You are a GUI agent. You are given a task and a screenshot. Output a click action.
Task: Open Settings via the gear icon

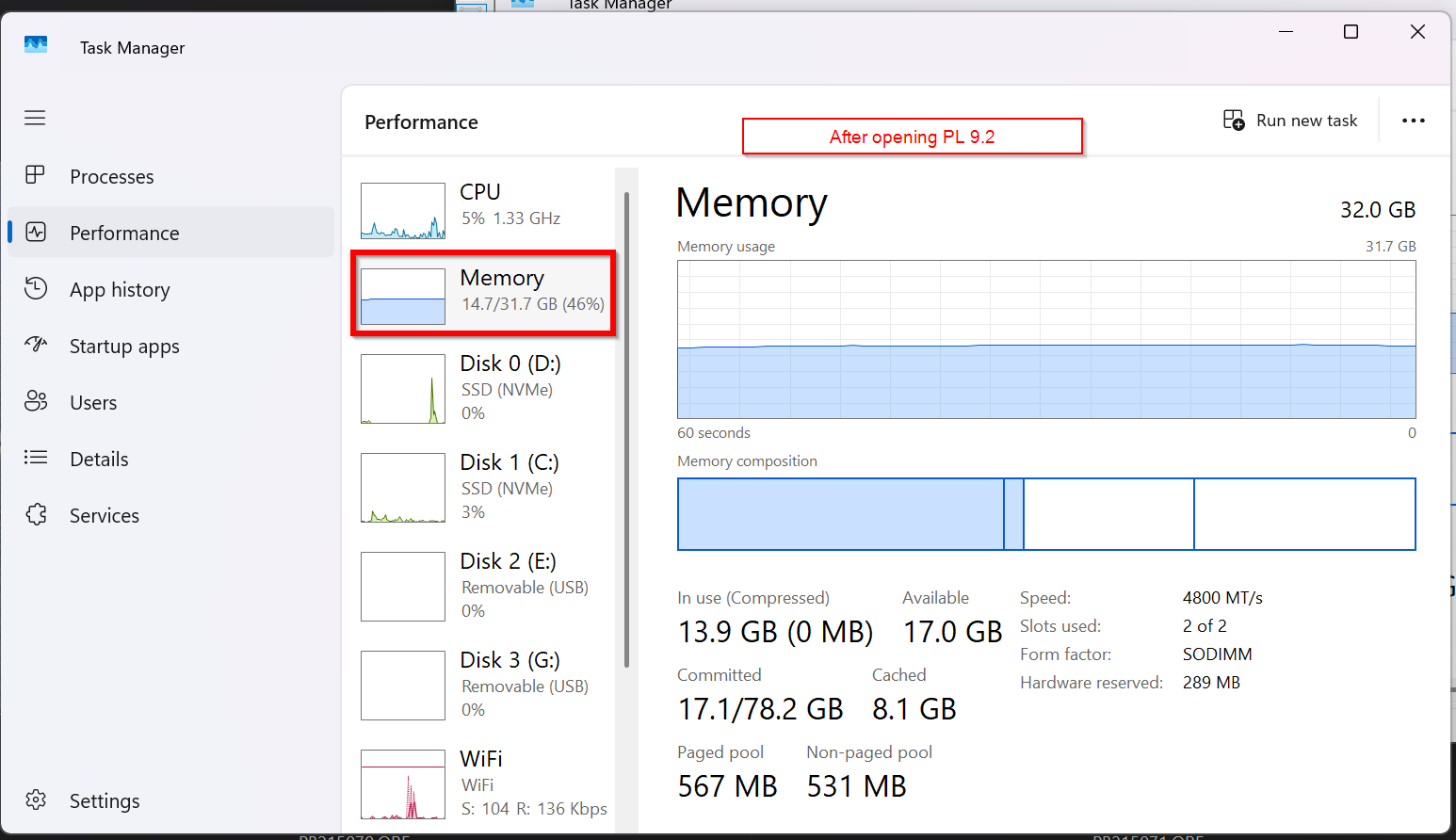(36, 800)
